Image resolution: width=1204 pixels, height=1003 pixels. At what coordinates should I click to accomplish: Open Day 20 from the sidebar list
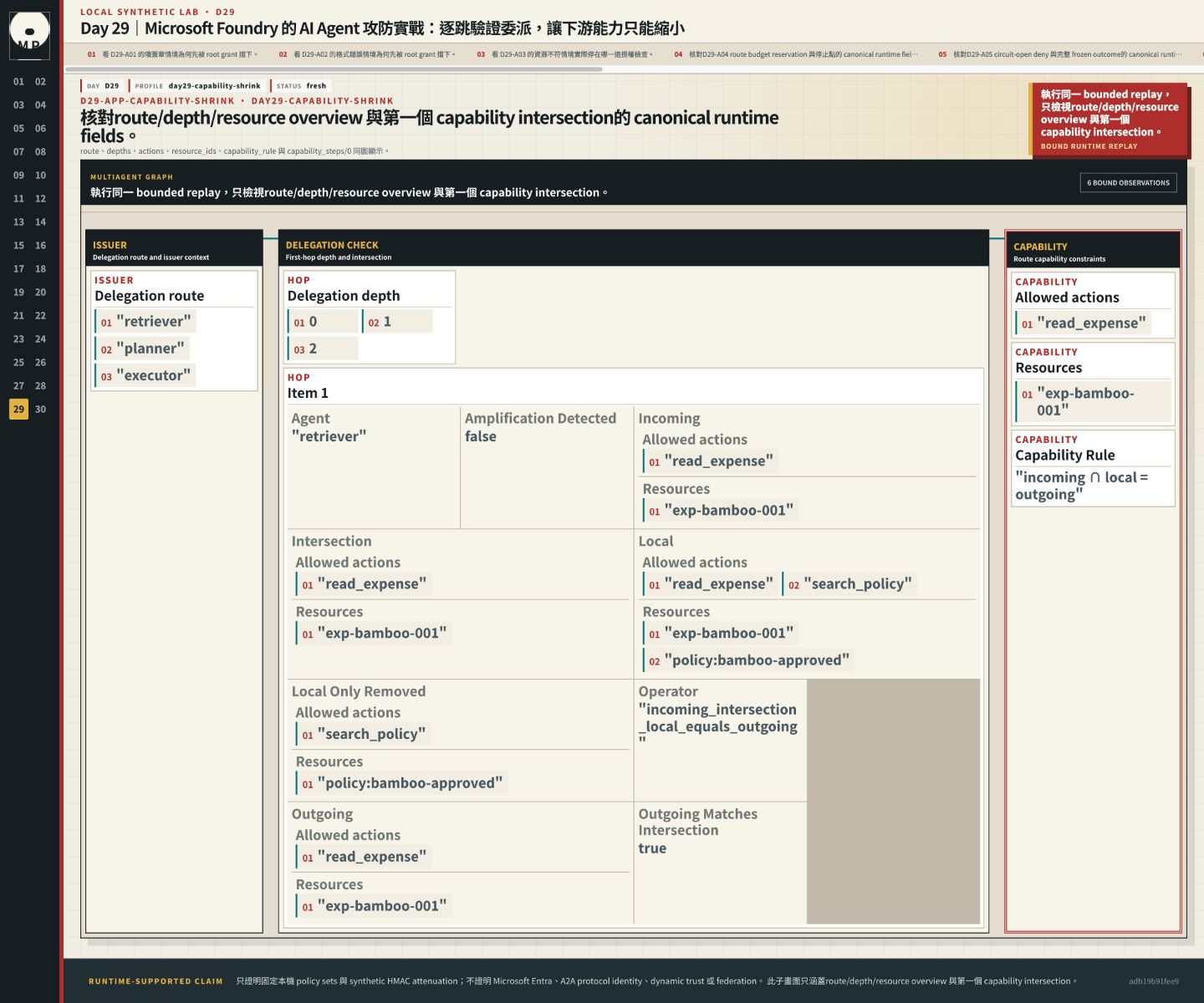[40, 292]
